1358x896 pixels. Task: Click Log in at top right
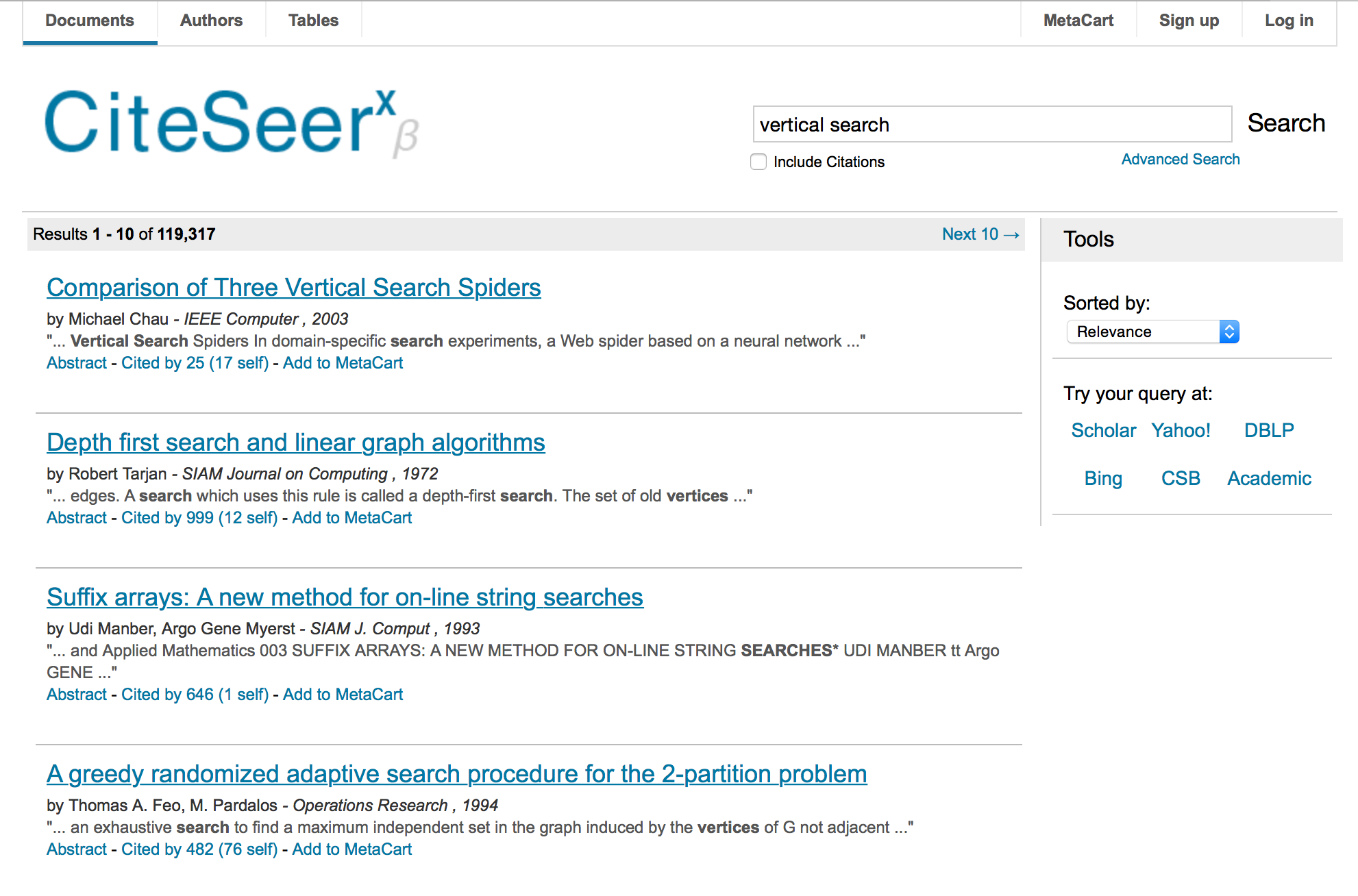click(x=1289, y=21)
